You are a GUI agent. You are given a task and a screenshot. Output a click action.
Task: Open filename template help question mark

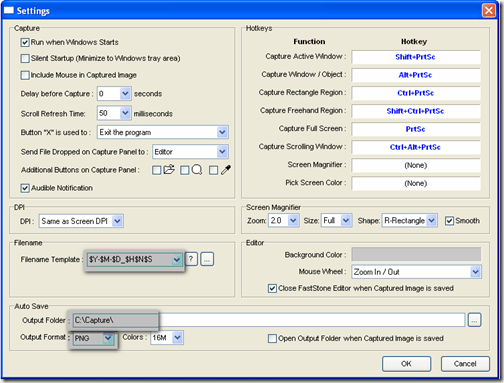(191, 259)
